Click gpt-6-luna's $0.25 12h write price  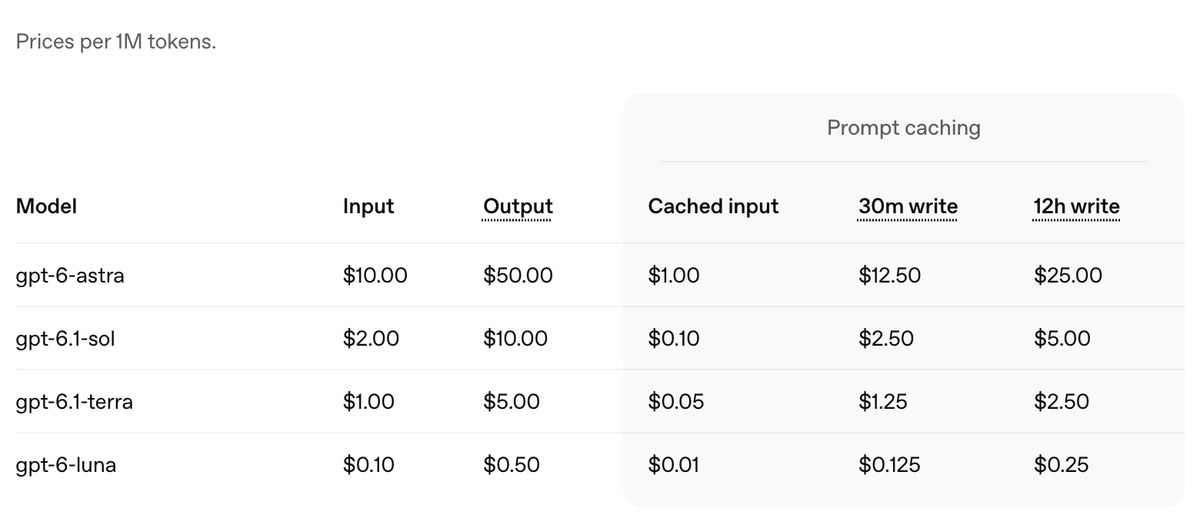(x=1061, y=465)
